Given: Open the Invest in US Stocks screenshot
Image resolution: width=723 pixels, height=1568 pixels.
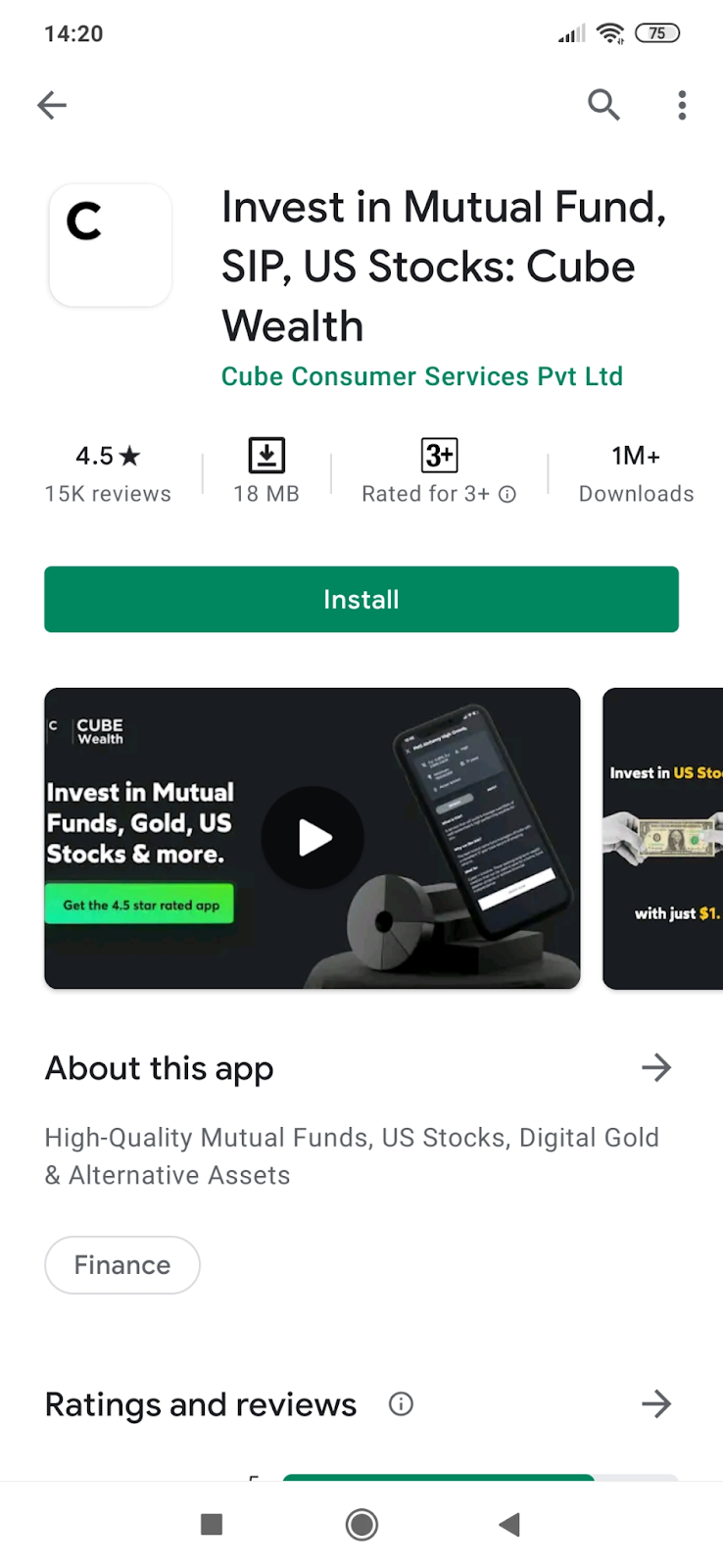Looking at the screenshot, I should point(663,838).
